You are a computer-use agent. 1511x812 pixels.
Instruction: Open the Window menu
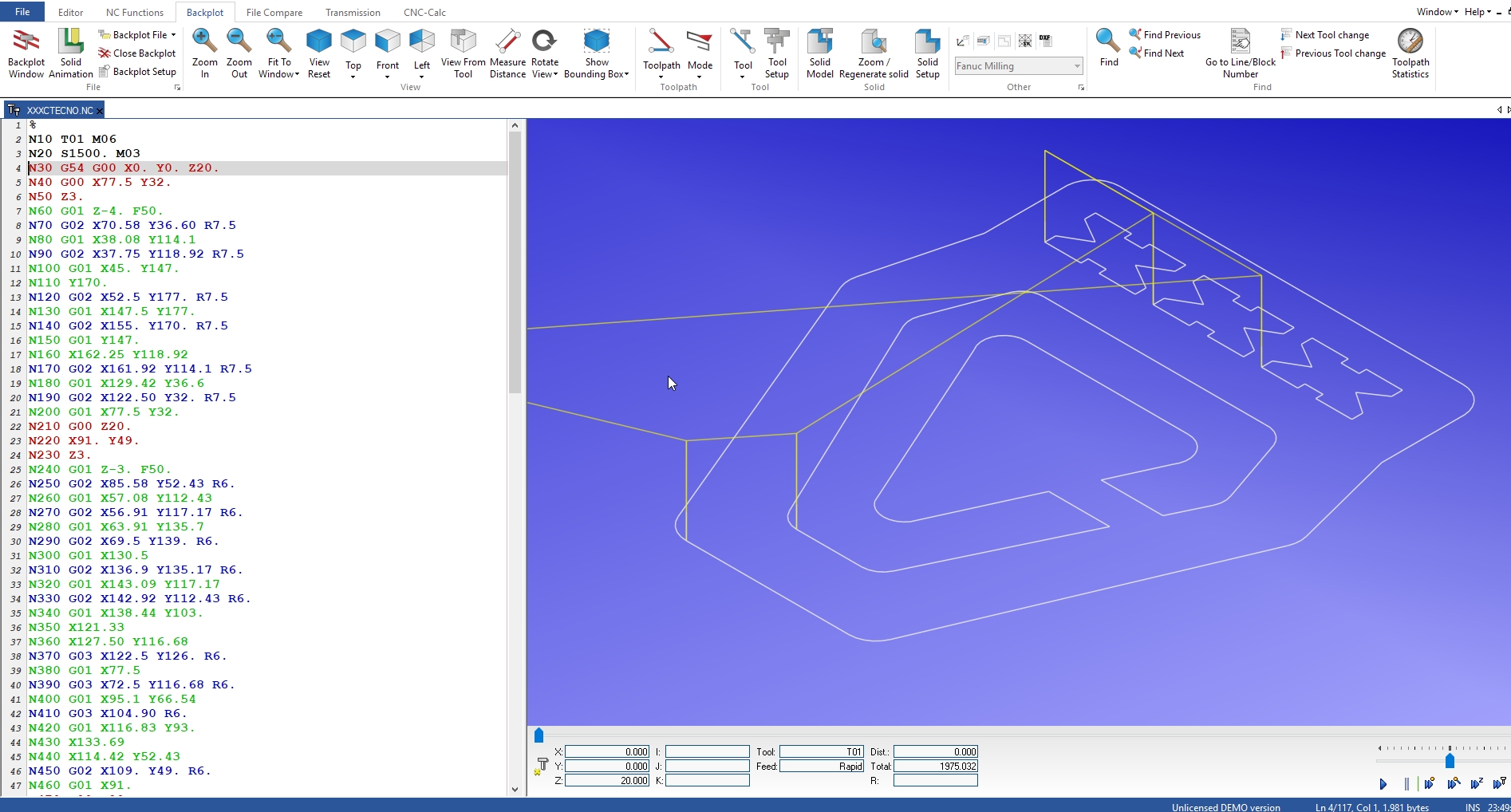pos(1437,11)
